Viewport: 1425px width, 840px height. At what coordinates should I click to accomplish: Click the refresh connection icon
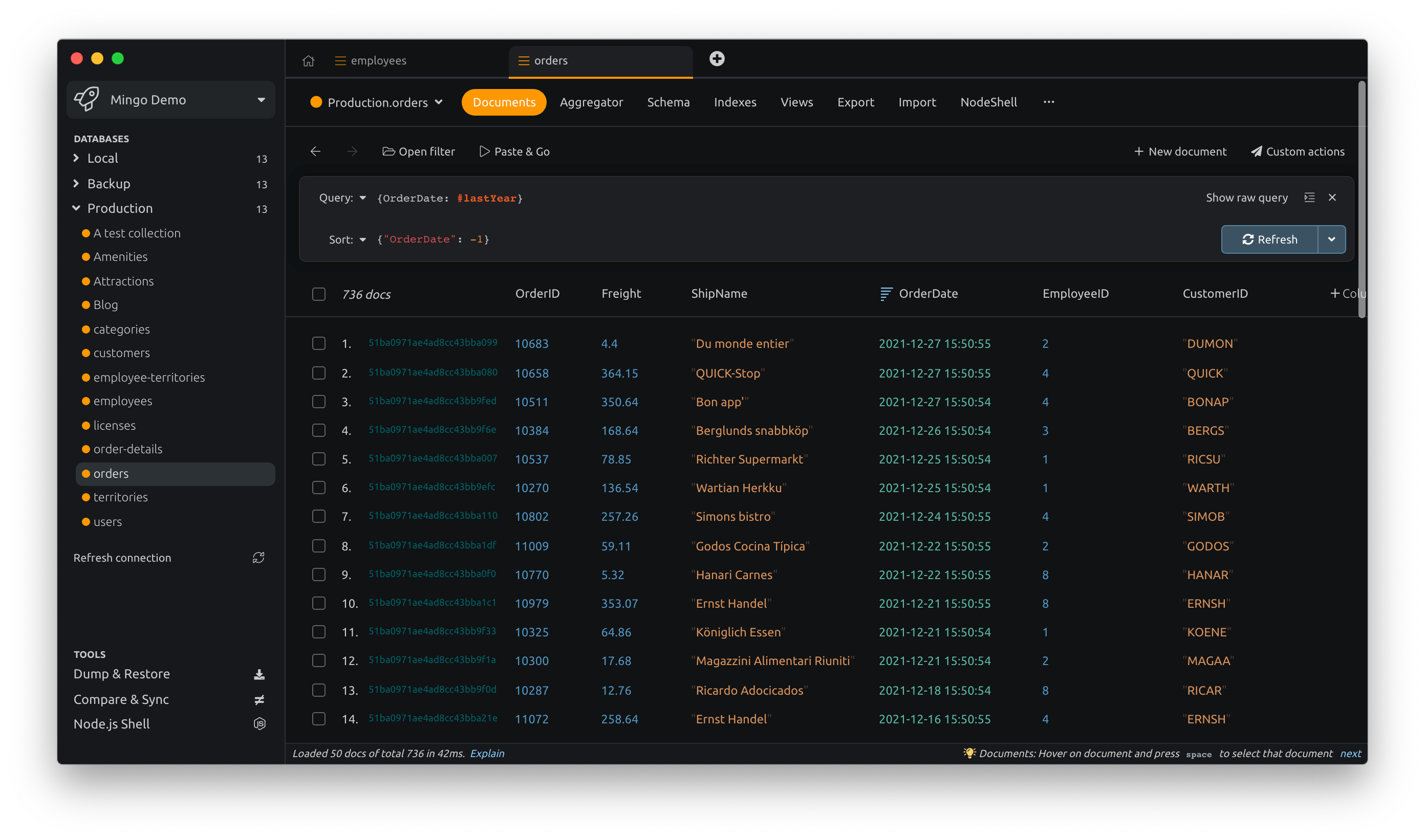click(x=258, y=558)
